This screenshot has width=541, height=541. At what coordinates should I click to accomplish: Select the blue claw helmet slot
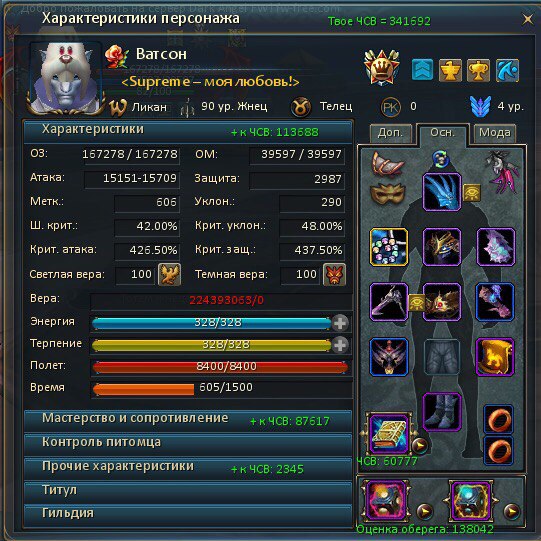(442, 192)
